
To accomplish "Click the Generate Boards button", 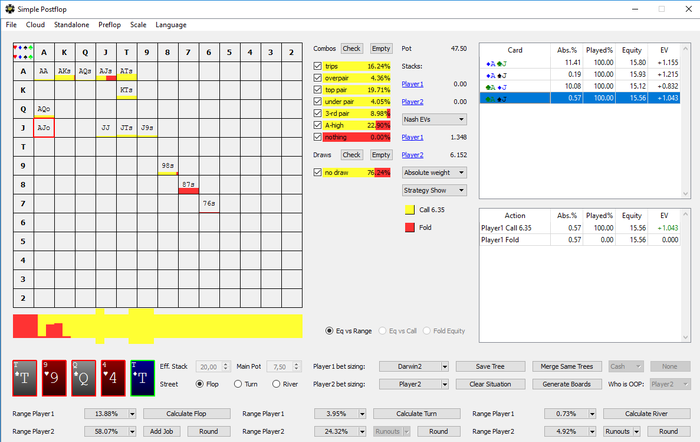I will [567, 384].
